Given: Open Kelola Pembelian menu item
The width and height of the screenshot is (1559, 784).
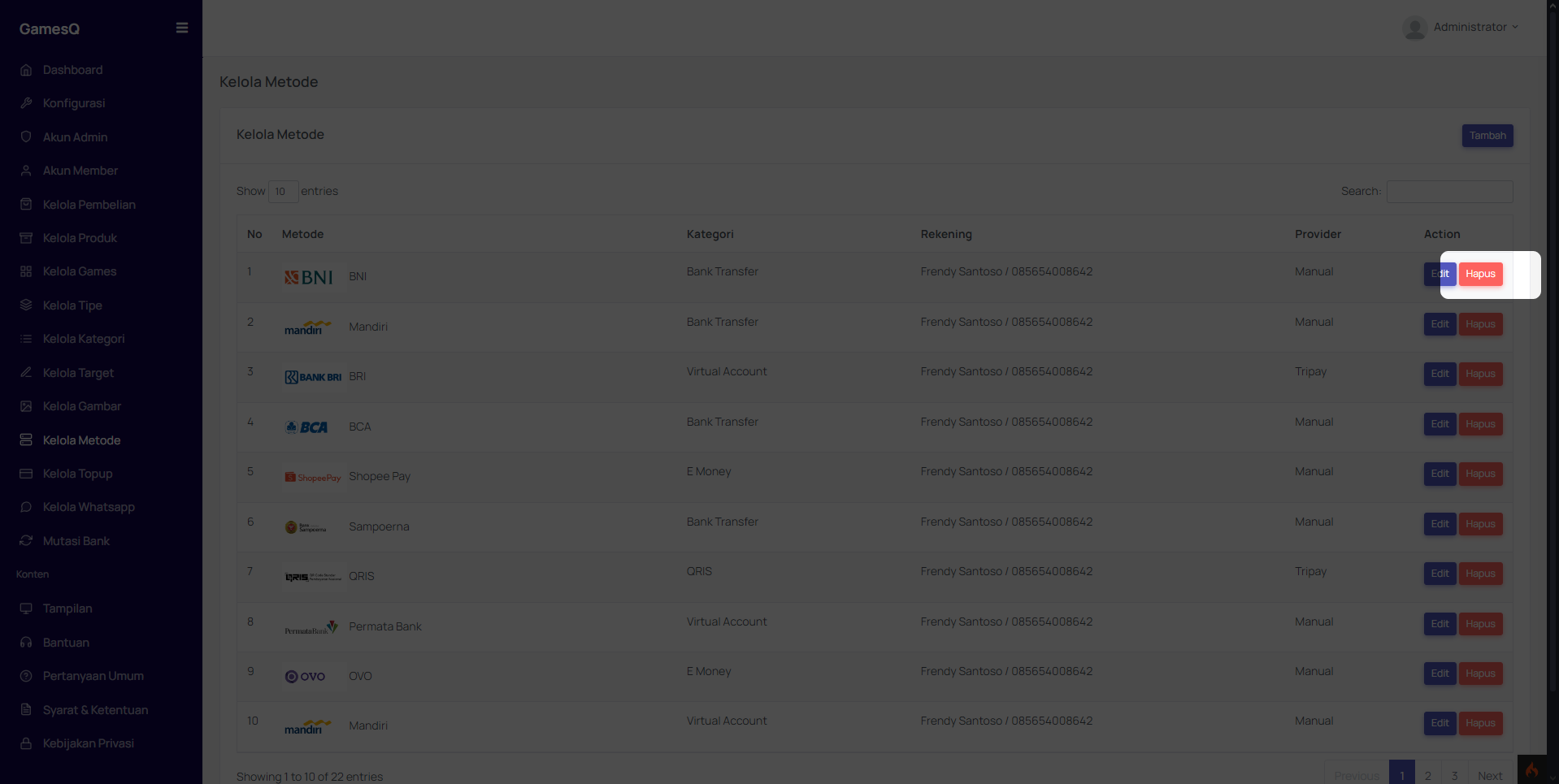Looking at the screenshot, I should coord(89,205).
